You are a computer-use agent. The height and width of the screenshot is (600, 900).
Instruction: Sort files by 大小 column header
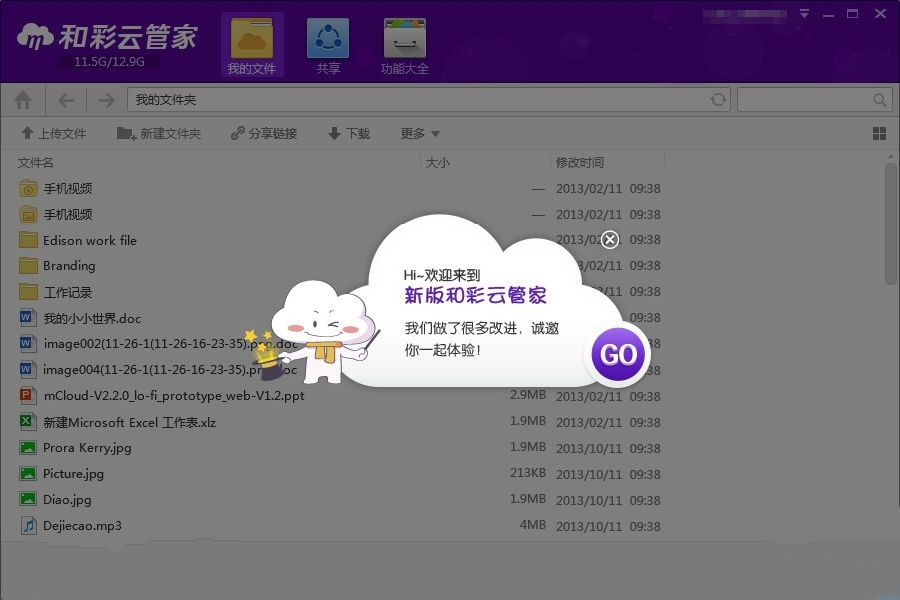(x=438, y=161)
